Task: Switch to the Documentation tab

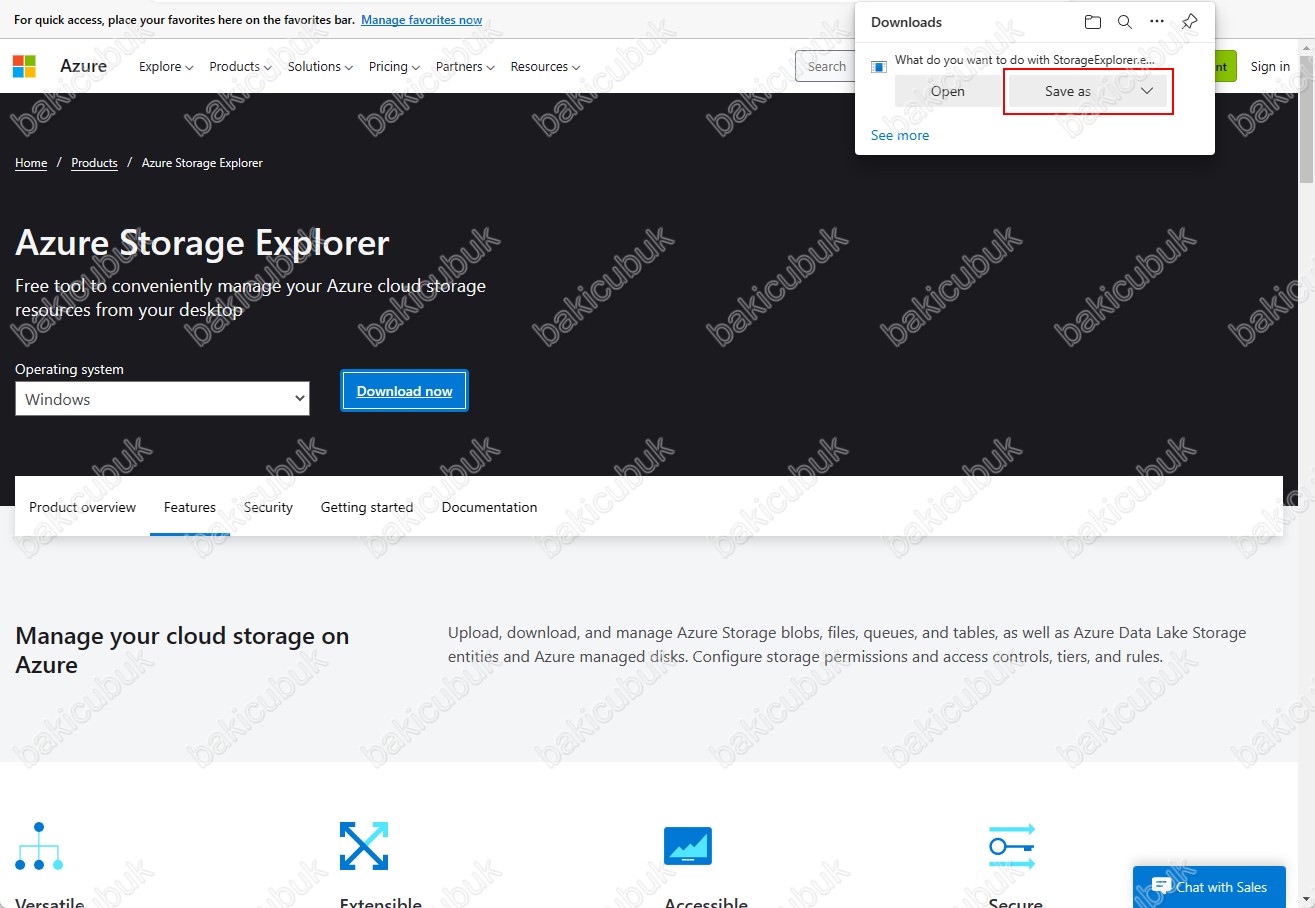Action: (489, 507)
